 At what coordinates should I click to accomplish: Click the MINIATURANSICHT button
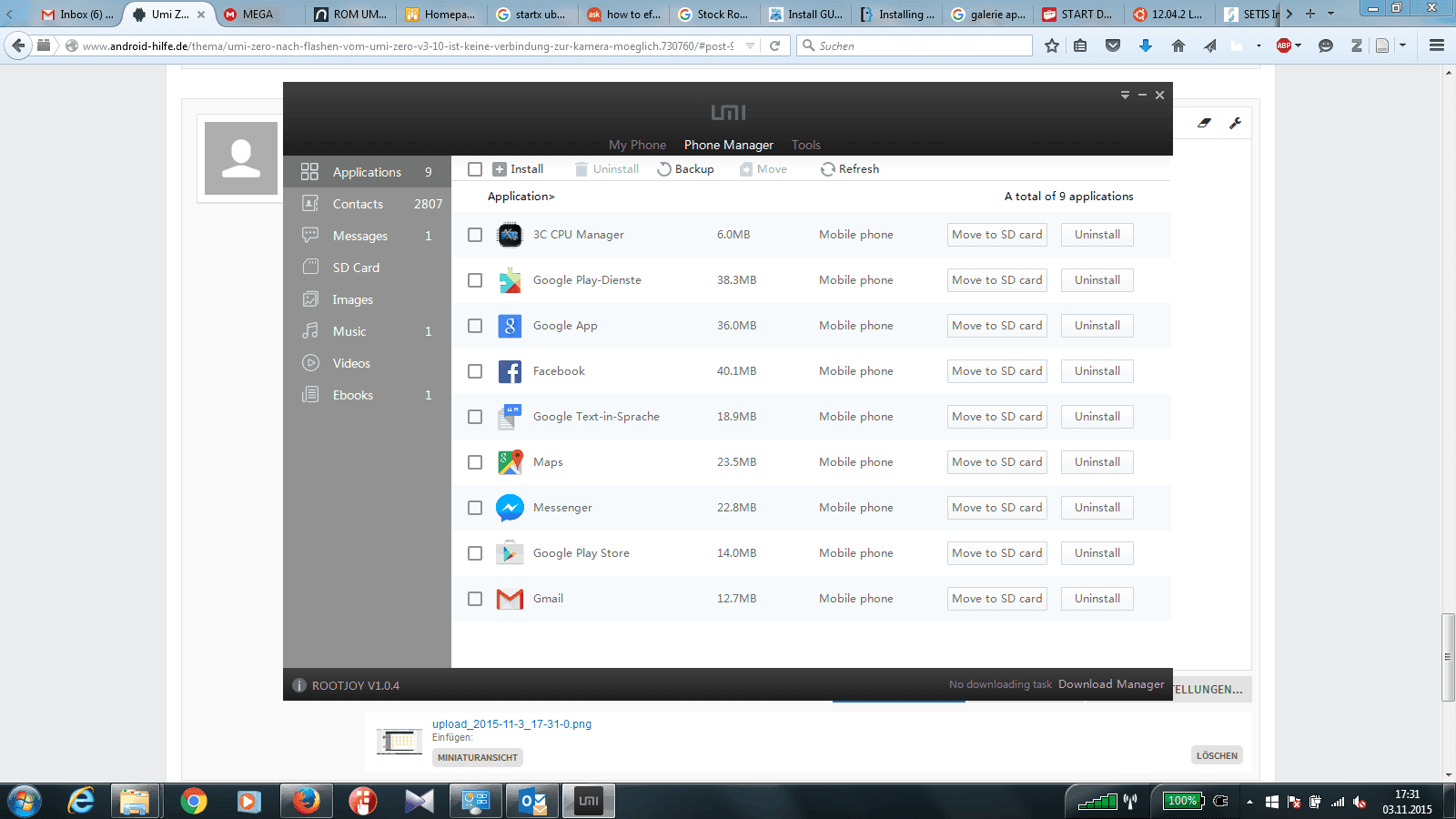tap(478, 757)
